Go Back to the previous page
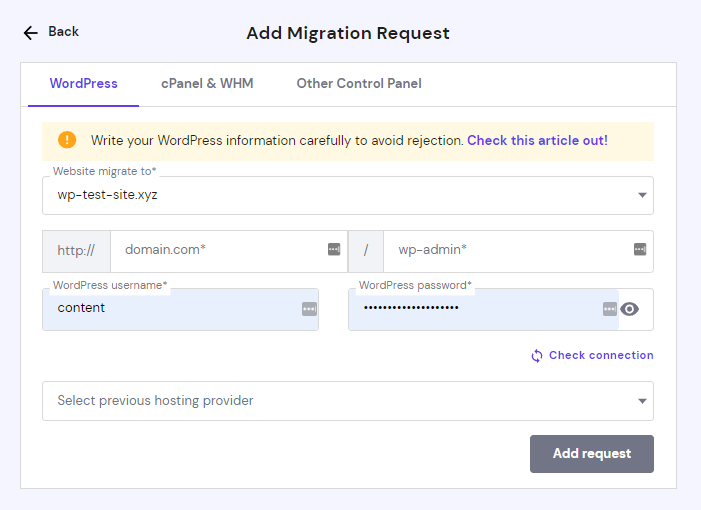 click(62, 32)
